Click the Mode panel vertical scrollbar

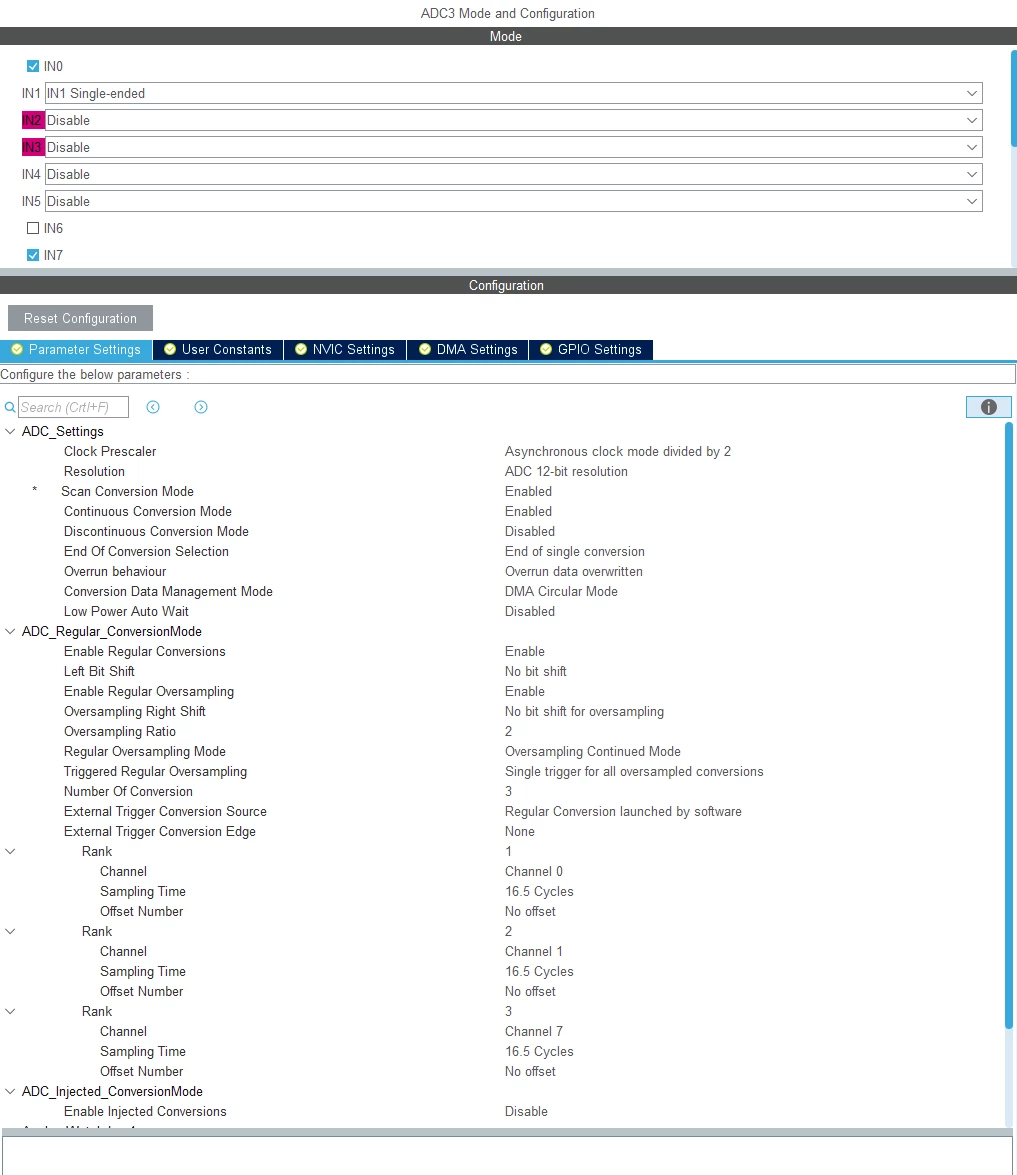coord(1013,97)
